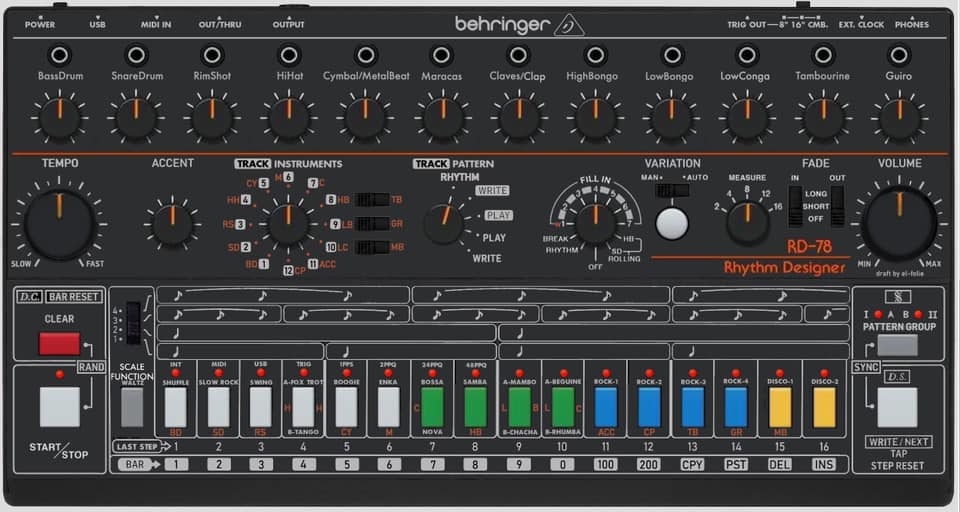Click the Scale selector slide switch

point(133,323)
